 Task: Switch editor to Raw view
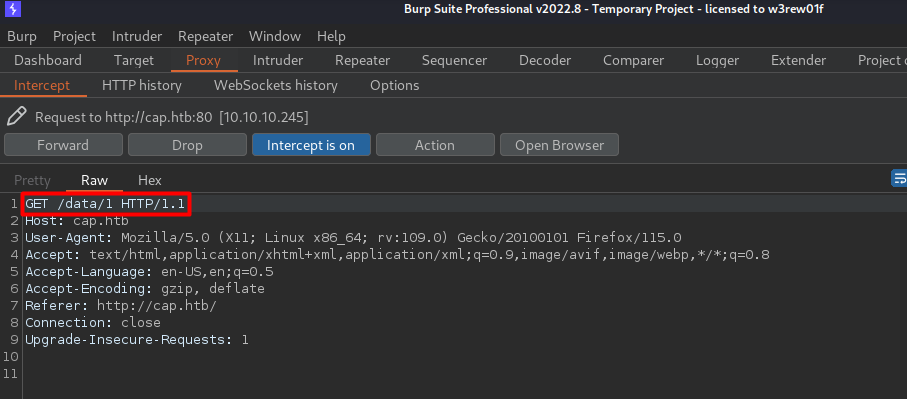[x=94, y=180]
